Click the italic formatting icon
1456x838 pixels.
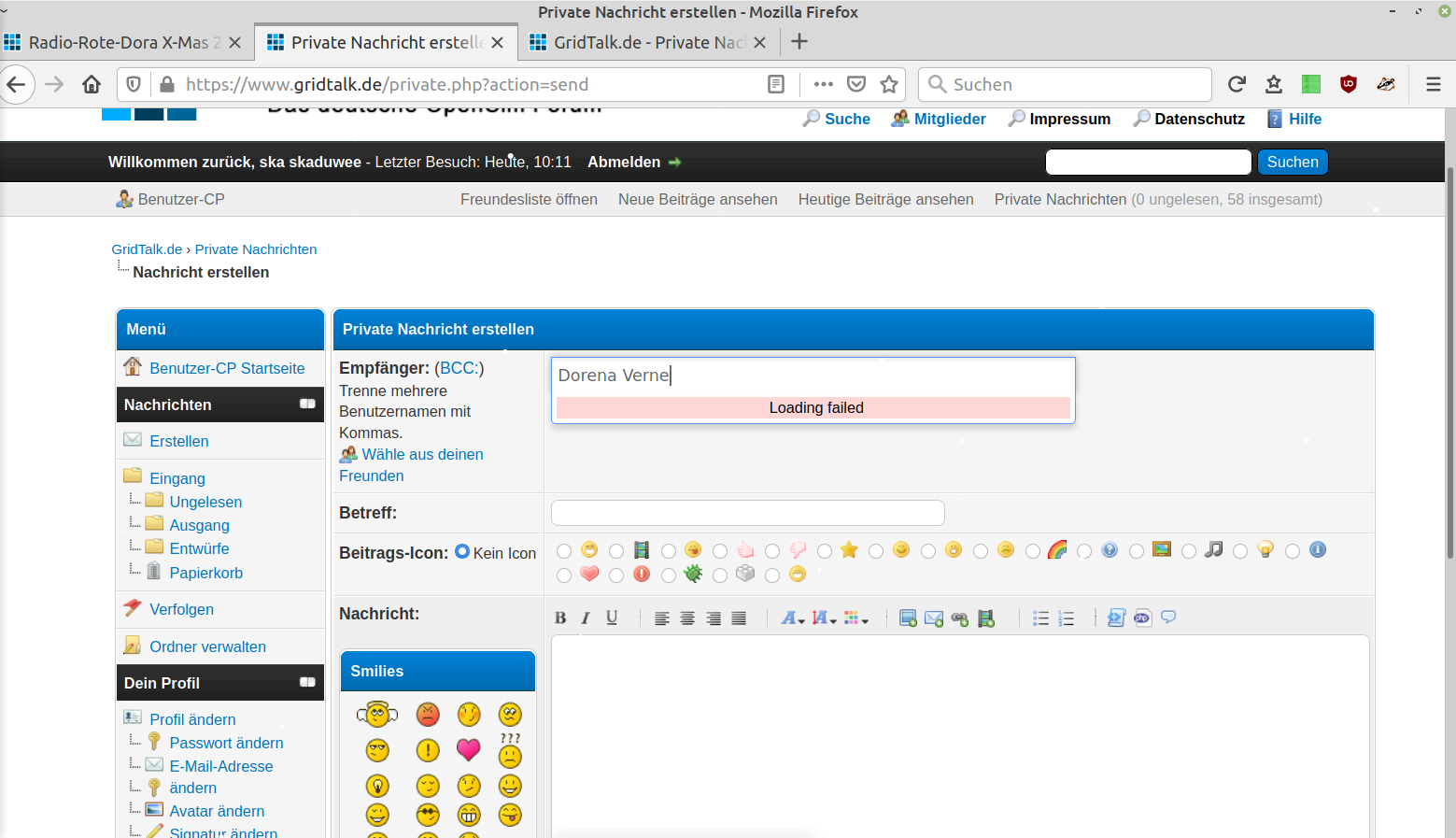(x=586, y=618)
